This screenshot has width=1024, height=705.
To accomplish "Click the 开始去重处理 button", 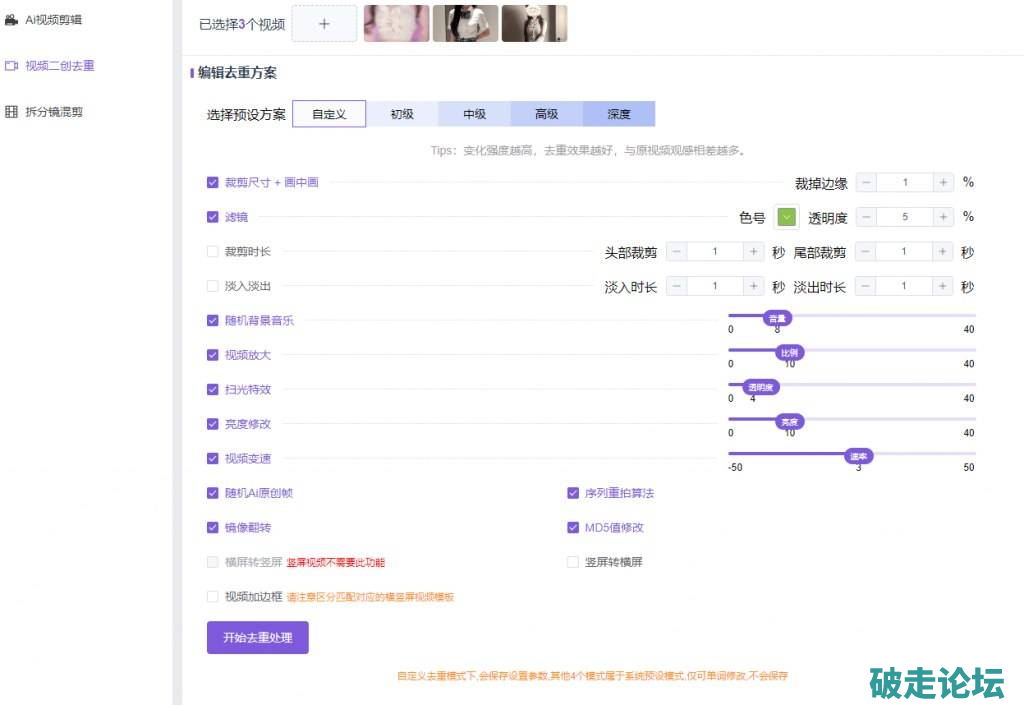I will [257, 637].
